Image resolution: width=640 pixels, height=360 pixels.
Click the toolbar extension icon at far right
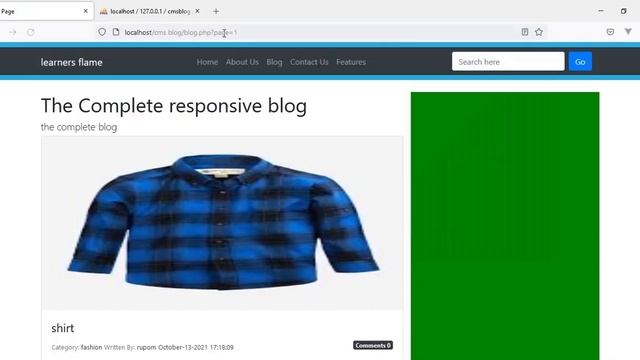(628, 31)
